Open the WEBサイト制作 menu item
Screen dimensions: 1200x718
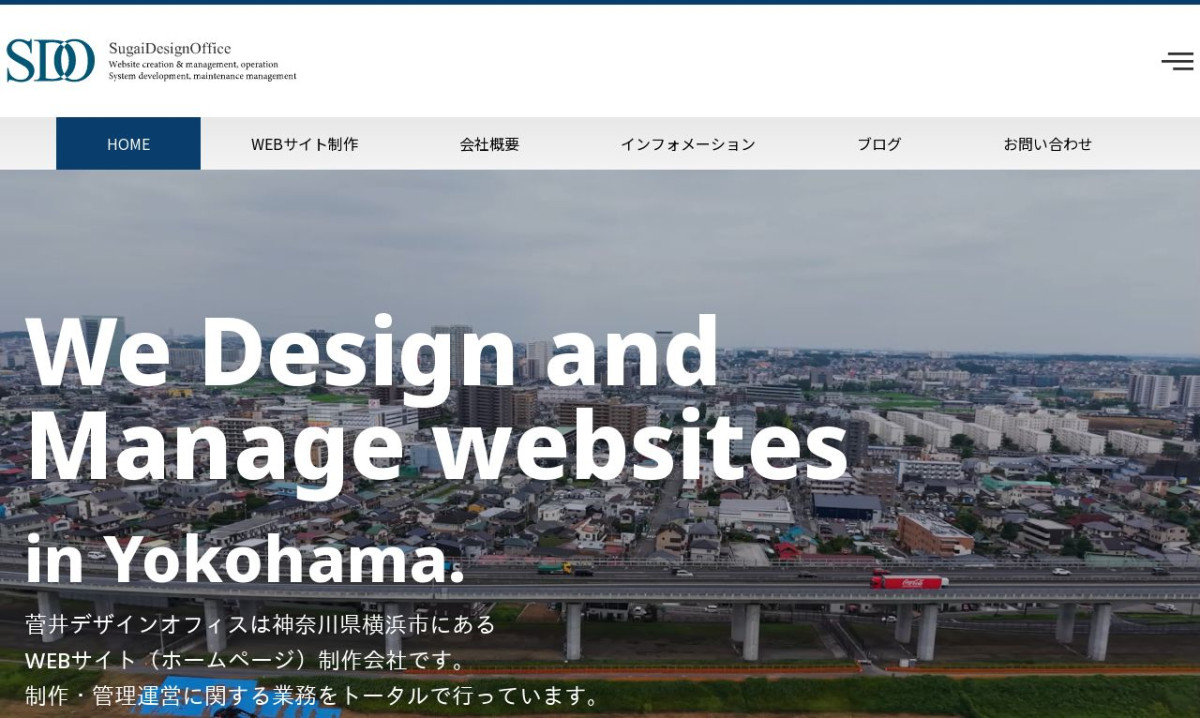point(304,144)
